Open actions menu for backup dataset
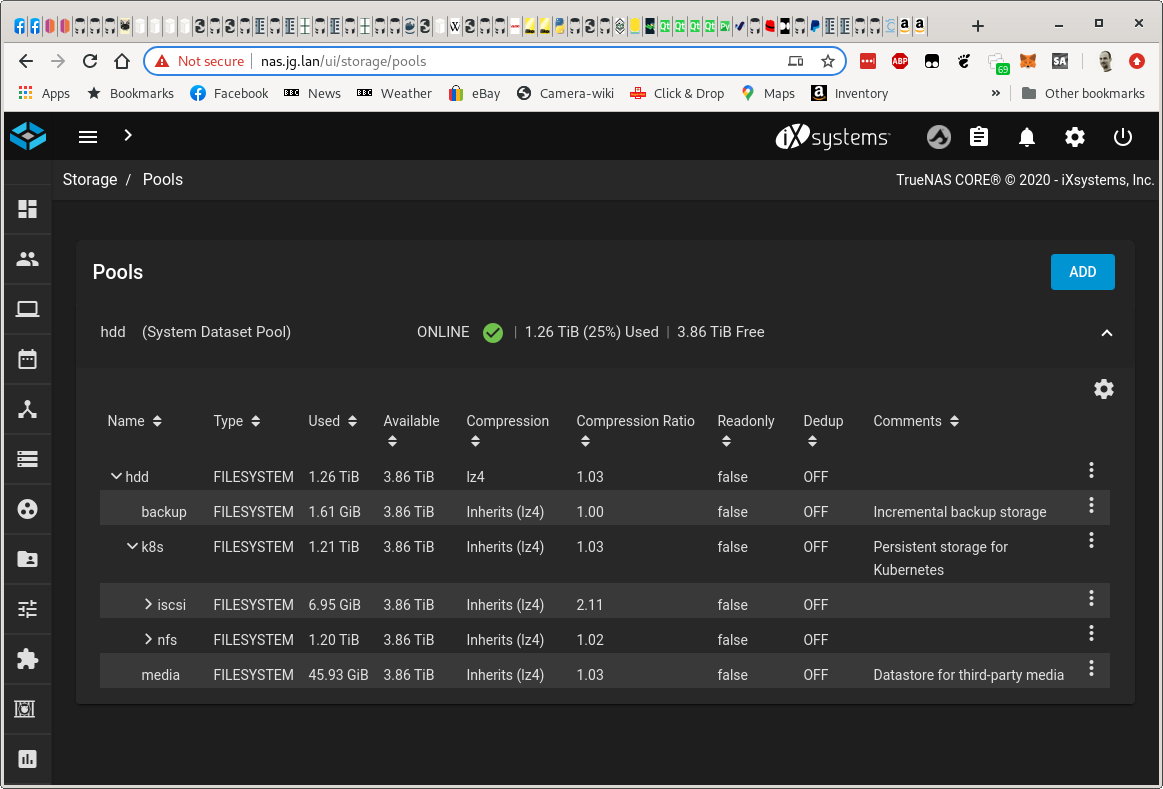The image size is (1163, 789). pos(1092,505)
